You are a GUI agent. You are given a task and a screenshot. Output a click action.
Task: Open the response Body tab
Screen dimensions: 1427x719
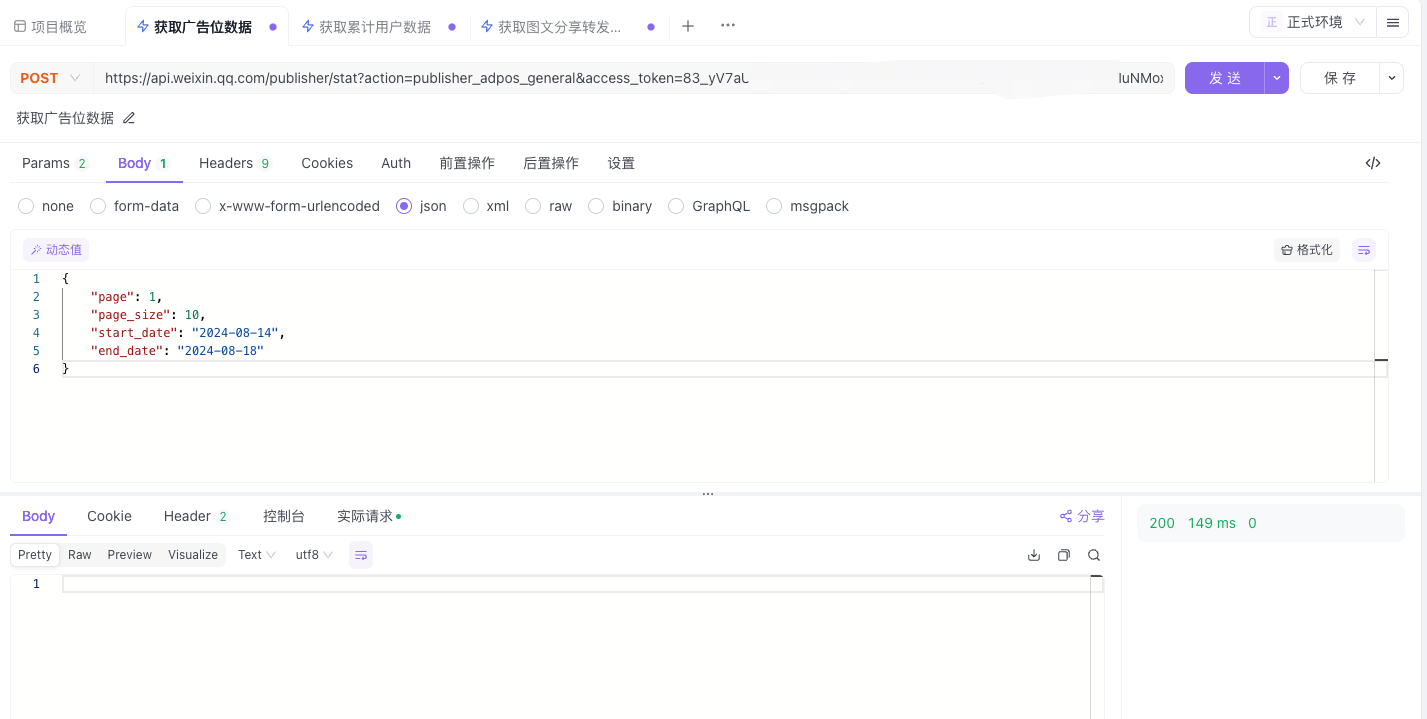pyautogui.click(x=38, y=516)
